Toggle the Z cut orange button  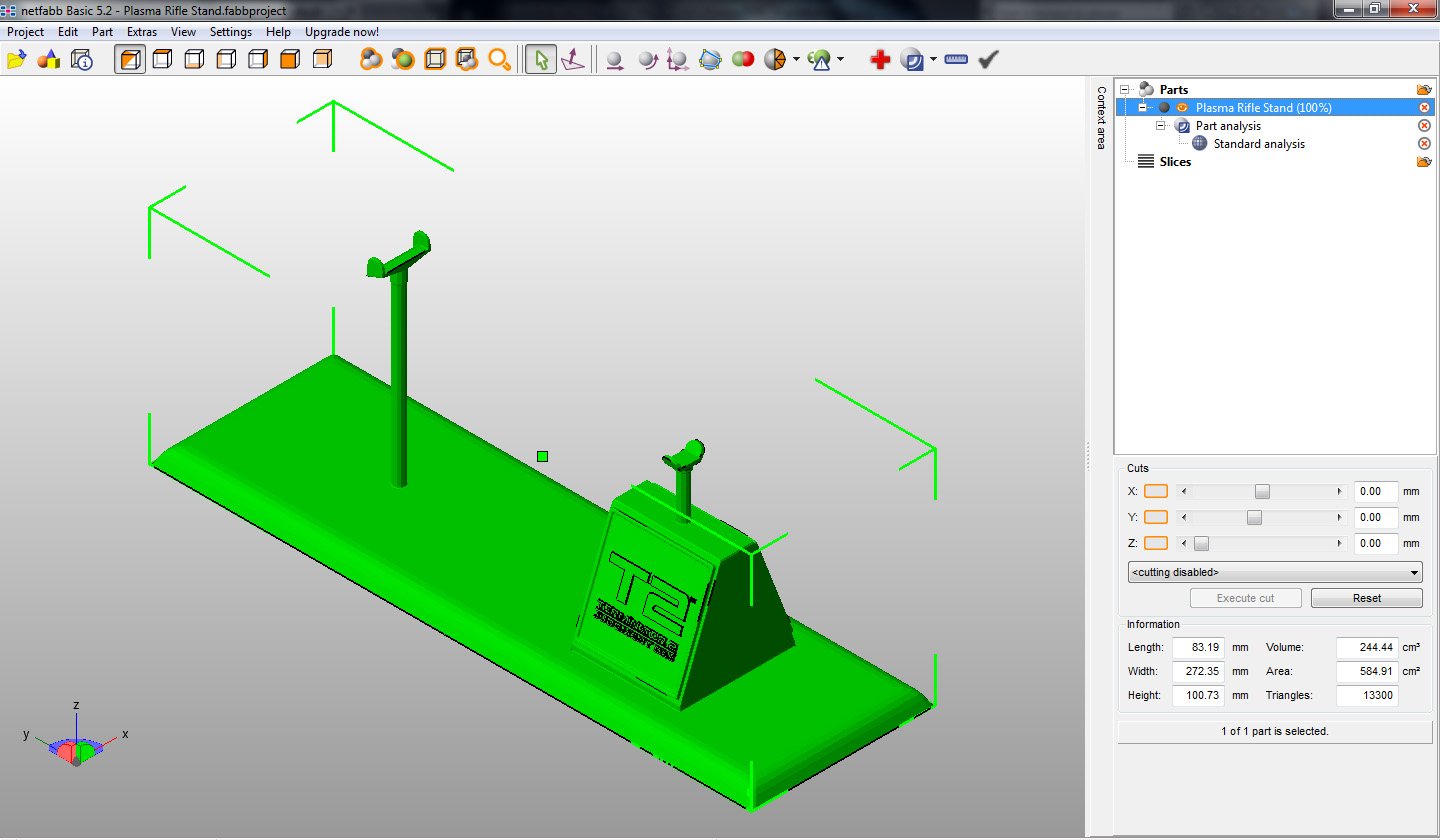point(1155,543)
